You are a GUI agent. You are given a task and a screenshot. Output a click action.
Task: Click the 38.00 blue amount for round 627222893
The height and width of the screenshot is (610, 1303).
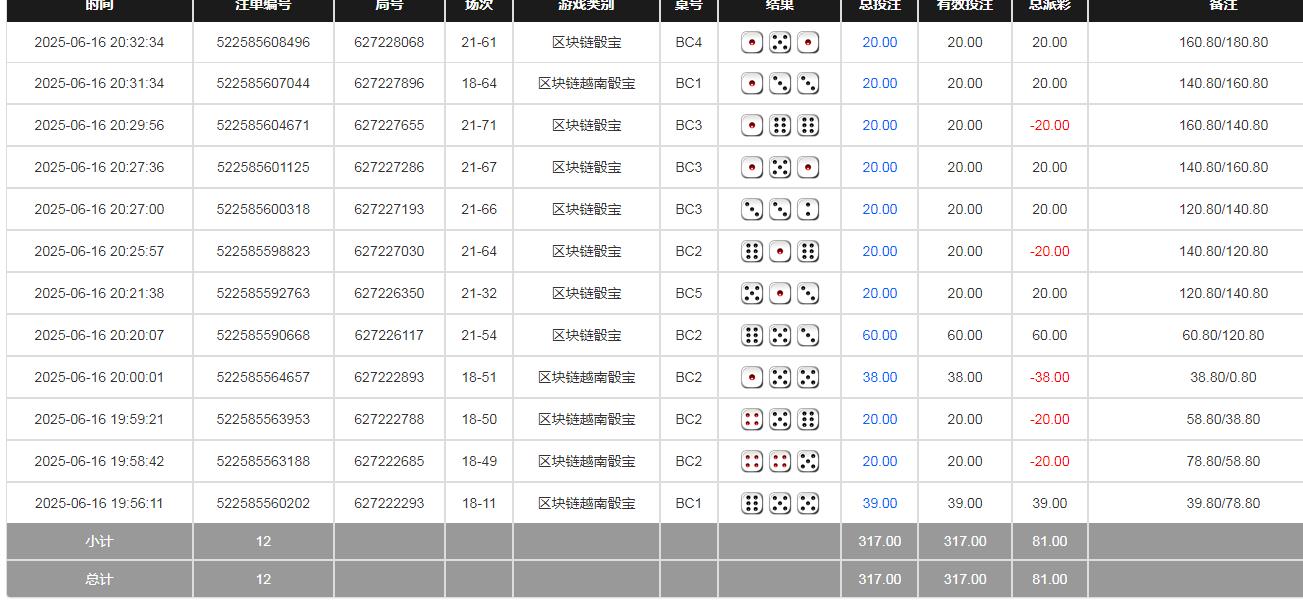878,377
